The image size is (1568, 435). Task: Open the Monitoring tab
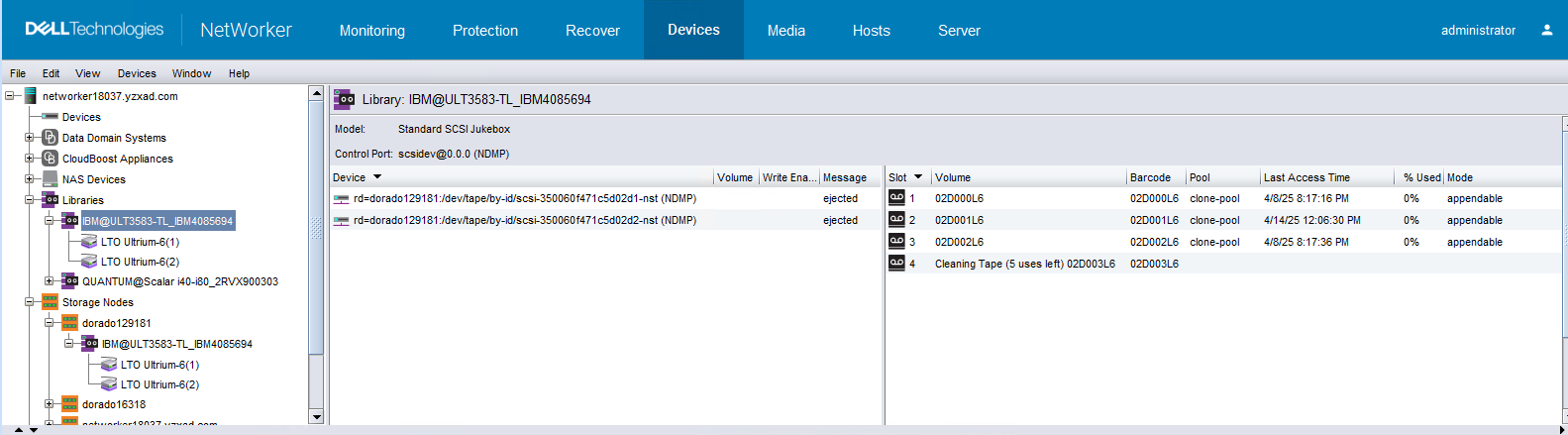point(372,31)
